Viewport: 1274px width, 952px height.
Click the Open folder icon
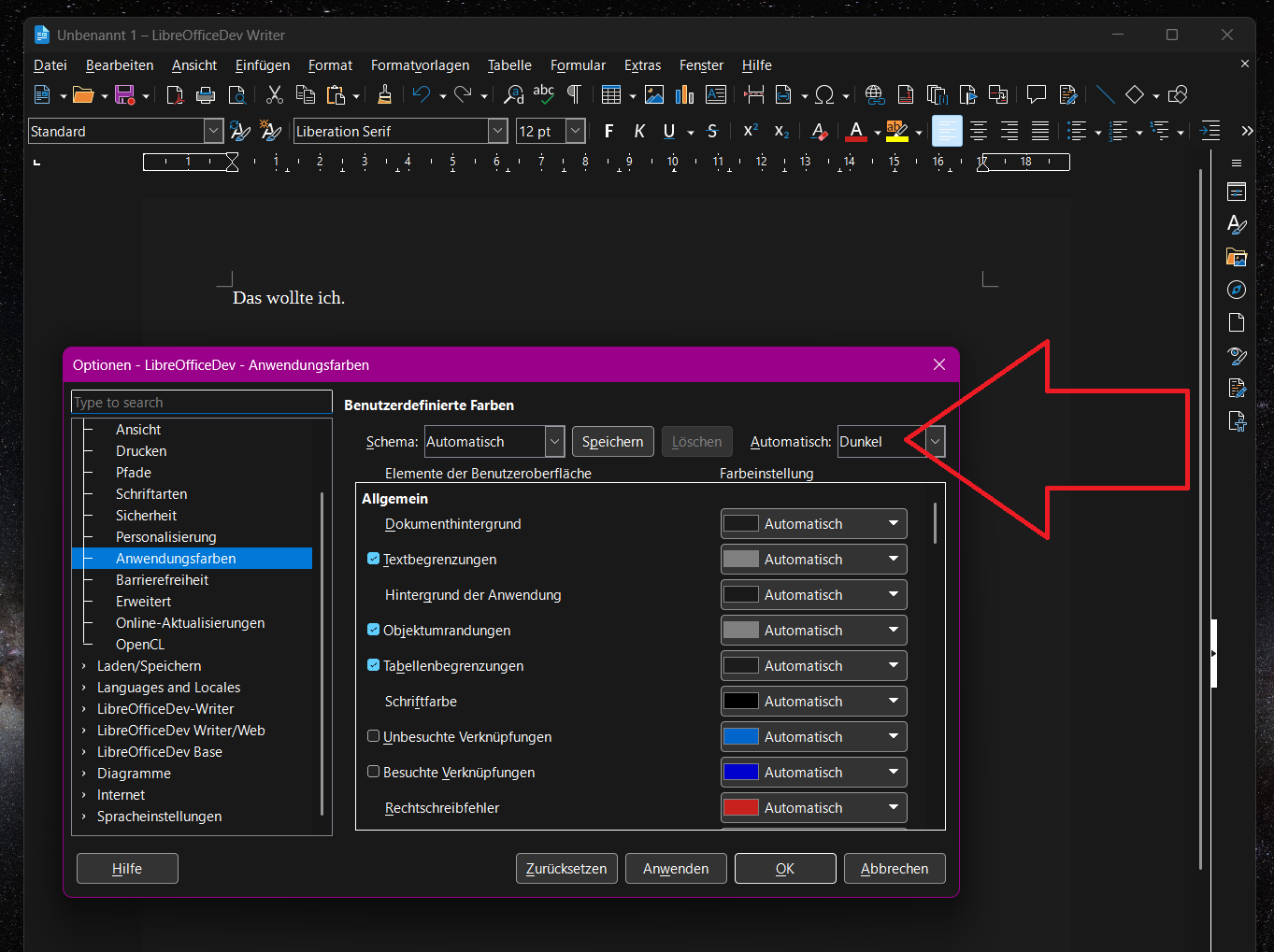(83, 94)
